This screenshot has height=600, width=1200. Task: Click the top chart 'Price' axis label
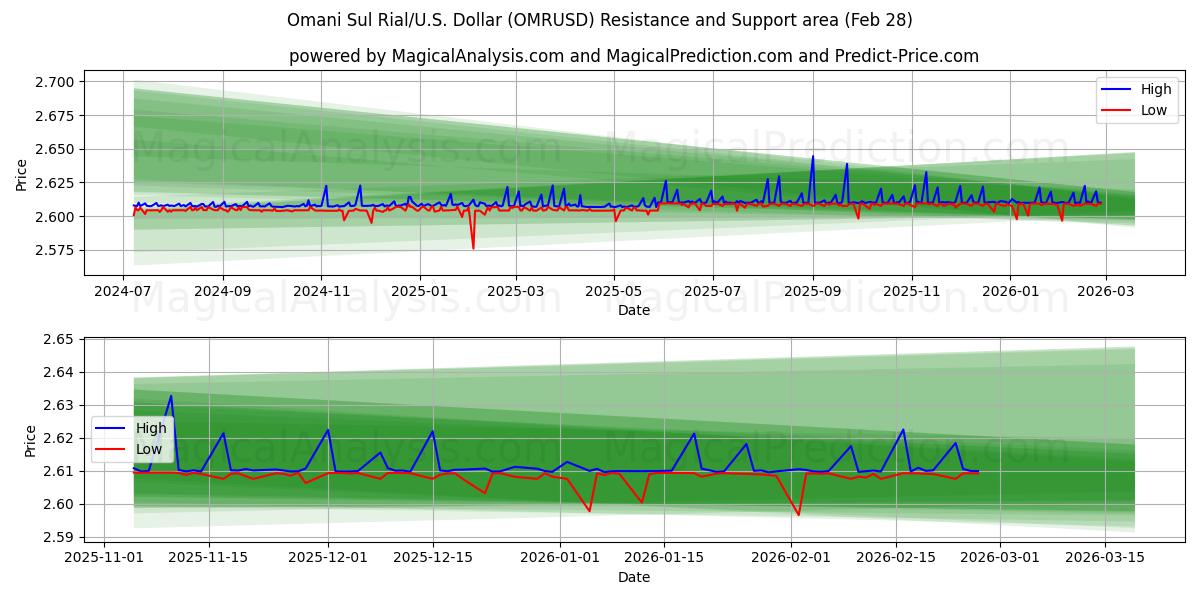[x=22, y=173]
